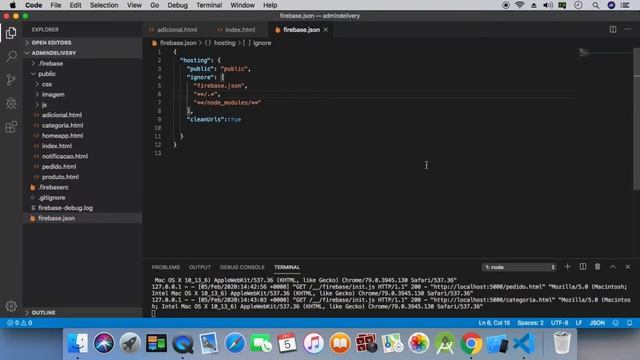Open firebase-debug.log in explorer

(x=65, y=208)
